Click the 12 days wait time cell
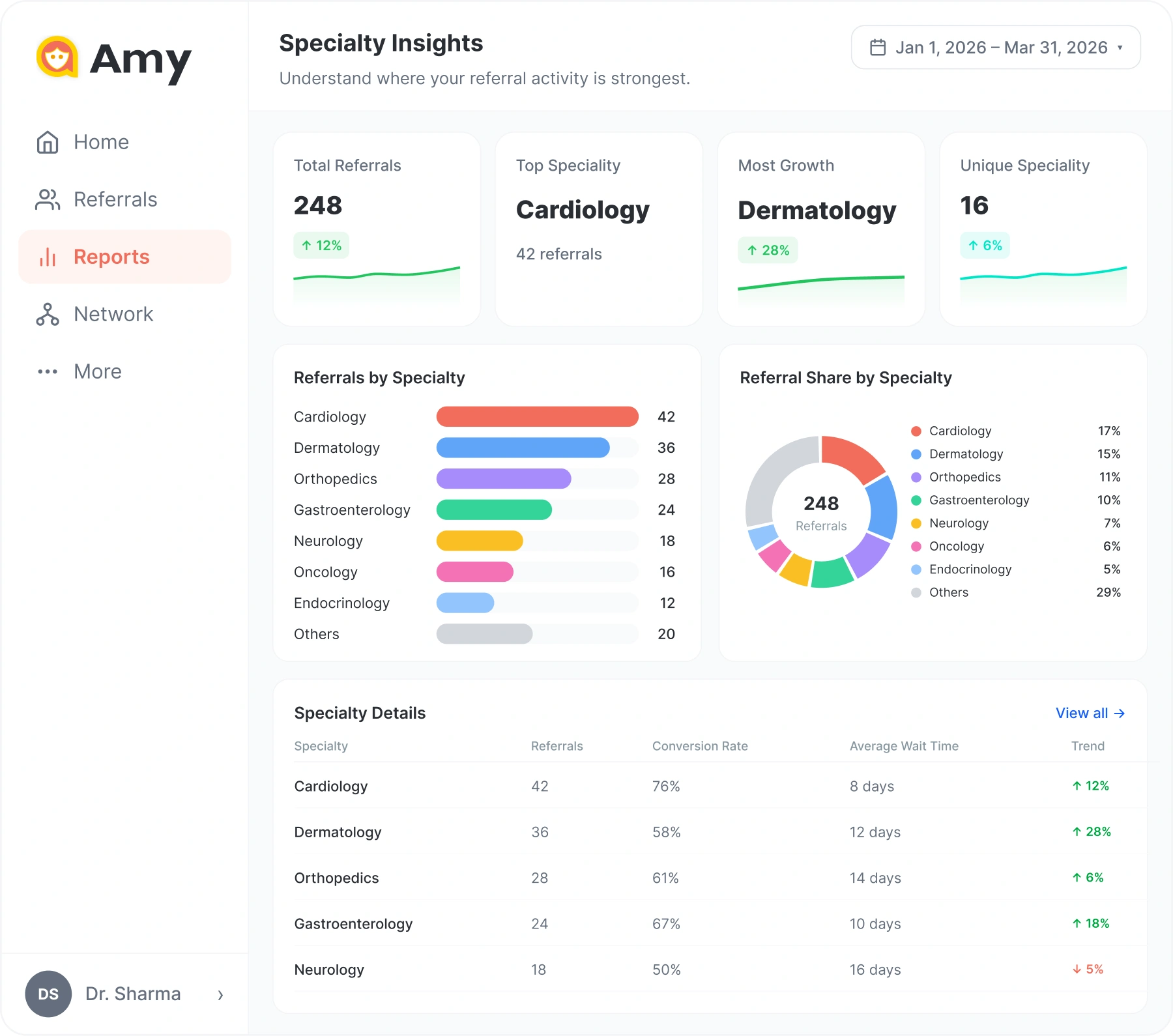Viewport: 1173px width, 1036px height. pos(875,832)
